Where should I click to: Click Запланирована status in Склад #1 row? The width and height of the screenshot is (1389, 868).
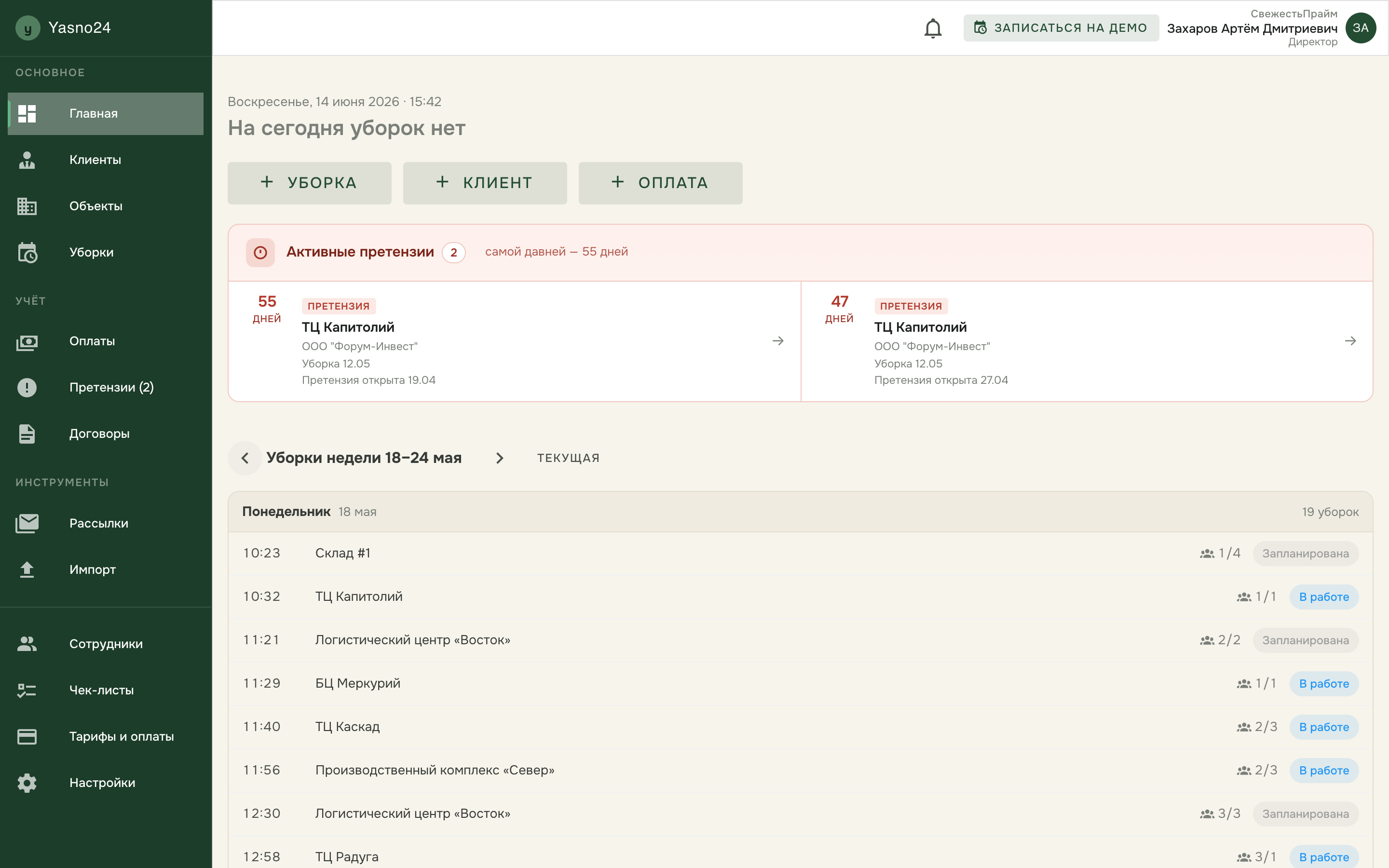point(1305,554)
